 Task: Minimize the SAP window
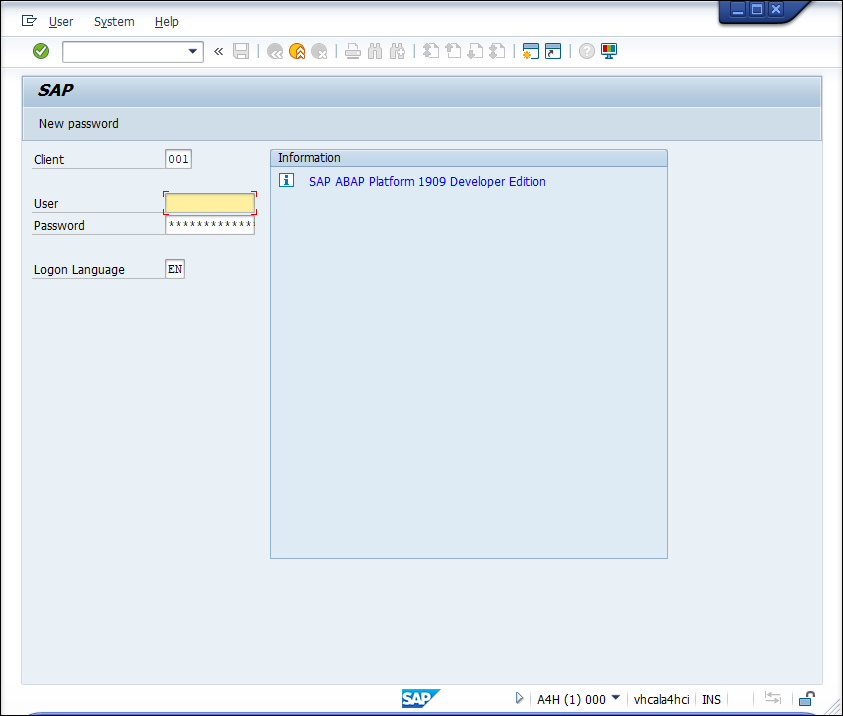coord(738,9)
